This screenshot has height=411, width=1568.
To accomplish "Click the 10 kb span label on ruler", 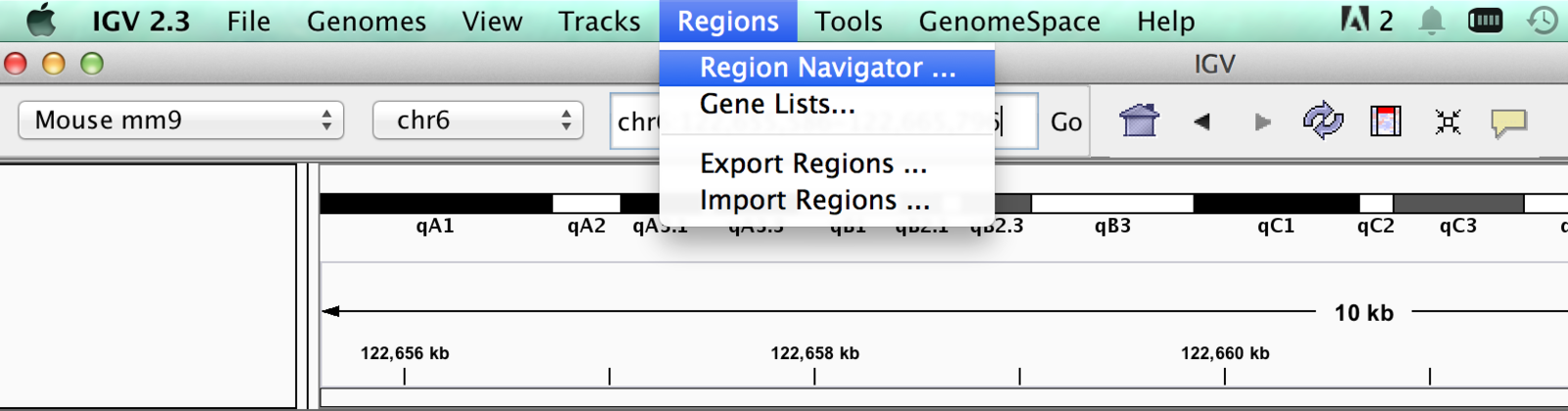I will 1364,313.
